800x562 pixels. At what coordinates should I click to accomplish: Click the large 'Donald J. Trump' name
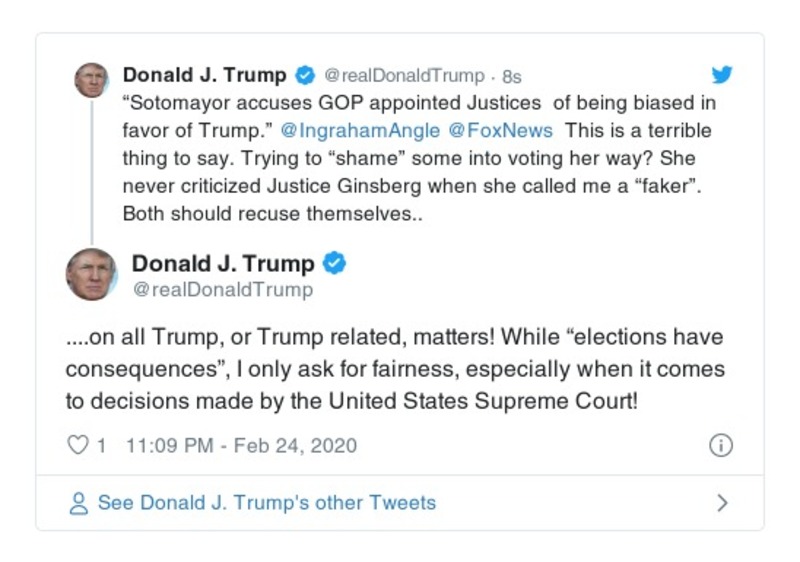pos(223,264)
